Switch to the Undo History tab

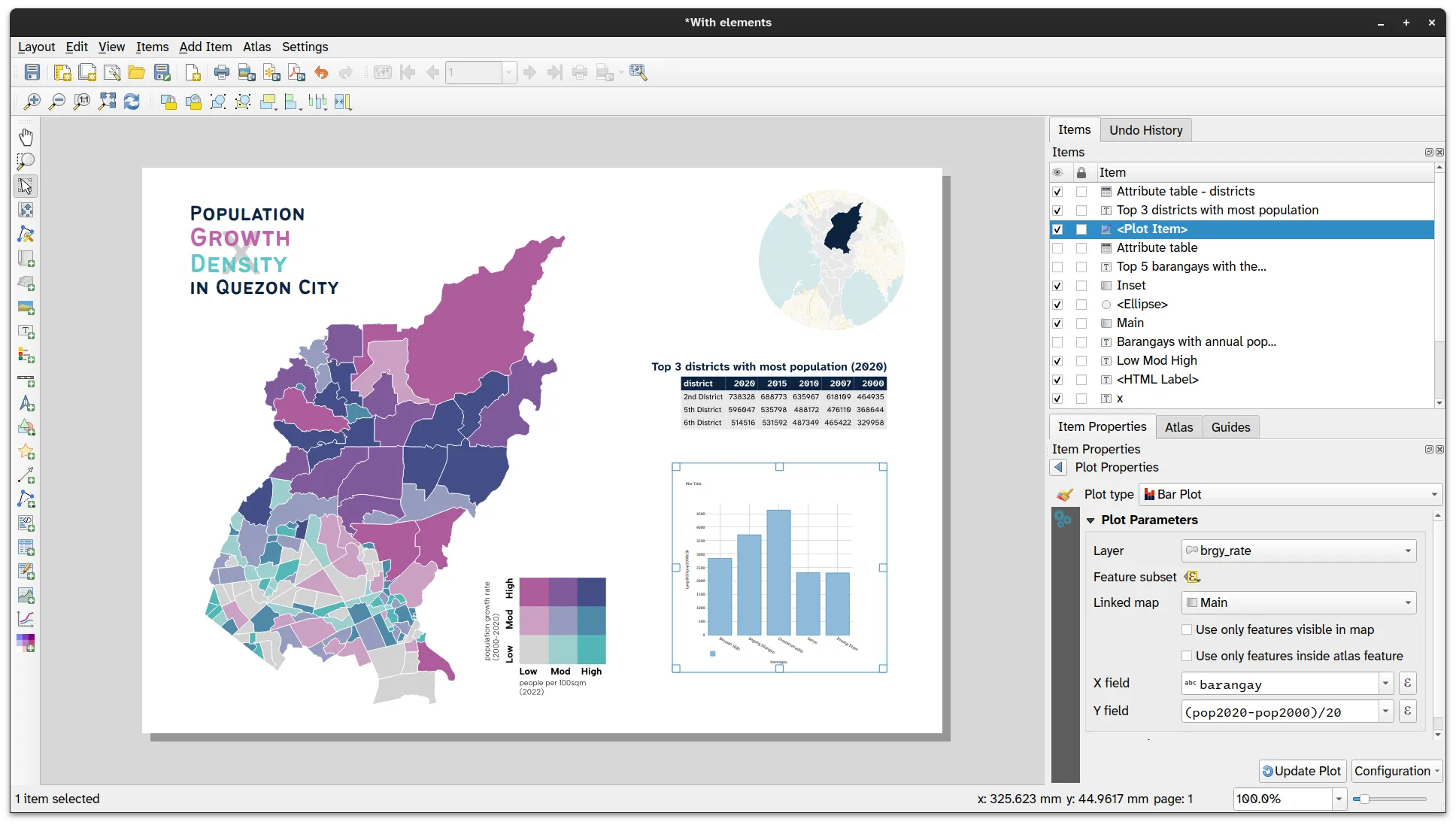coord(1145,130)
